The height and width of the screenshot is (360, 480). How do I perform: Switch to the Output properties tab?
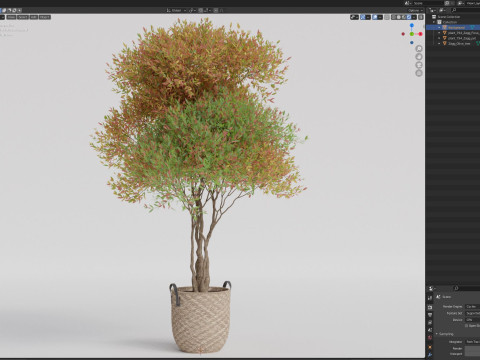[x=430, y=315]
